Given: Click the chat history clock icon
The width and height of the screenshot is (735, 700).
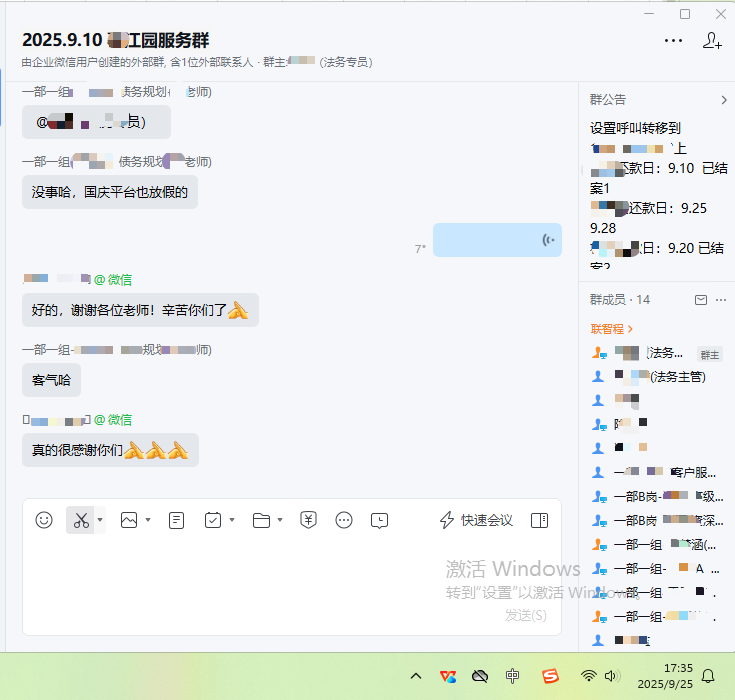Looking at the screenshot, I should click(x=379, y=520).
